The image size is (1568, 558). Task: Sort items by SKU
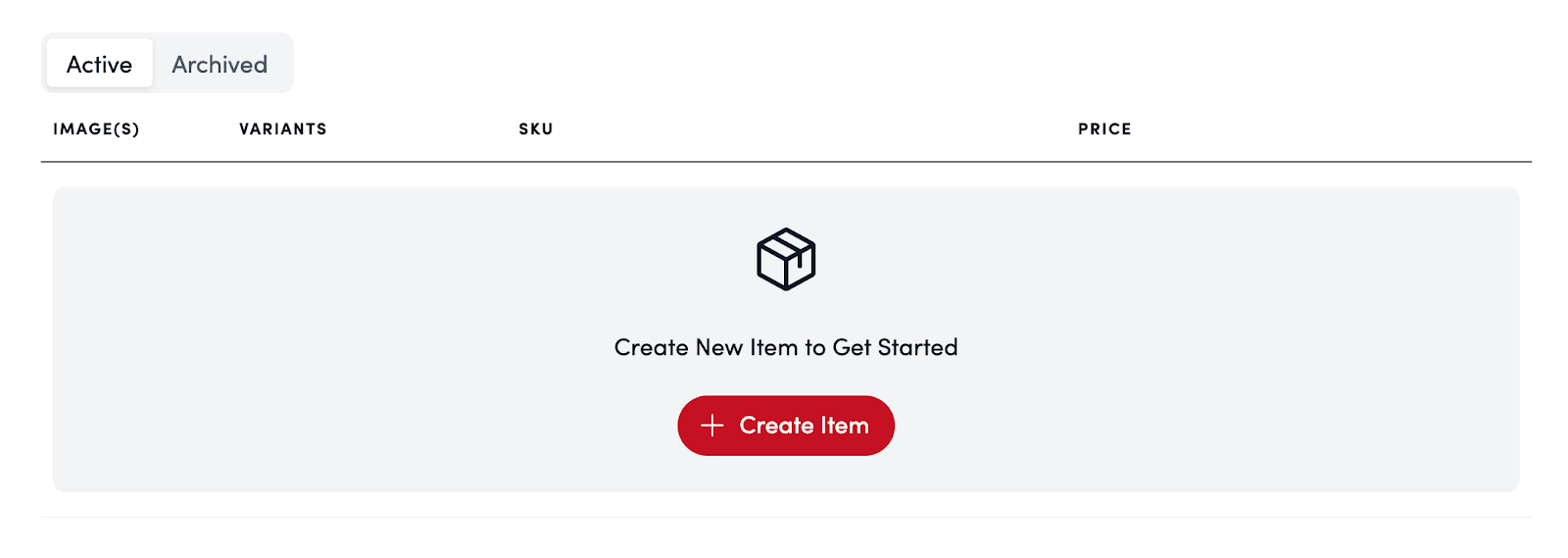536,129
